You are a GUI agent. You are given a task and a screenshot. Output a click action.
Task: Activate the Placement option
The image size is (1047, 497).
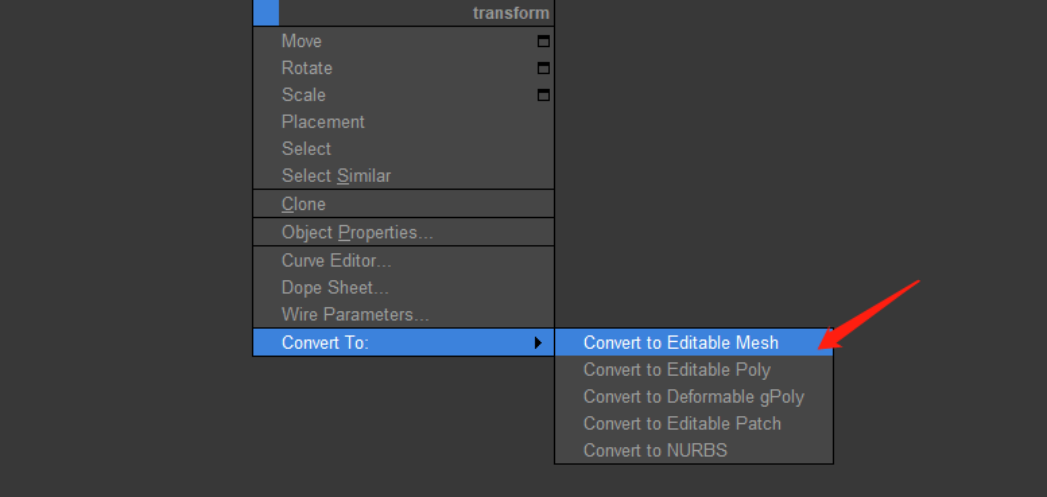323,122
